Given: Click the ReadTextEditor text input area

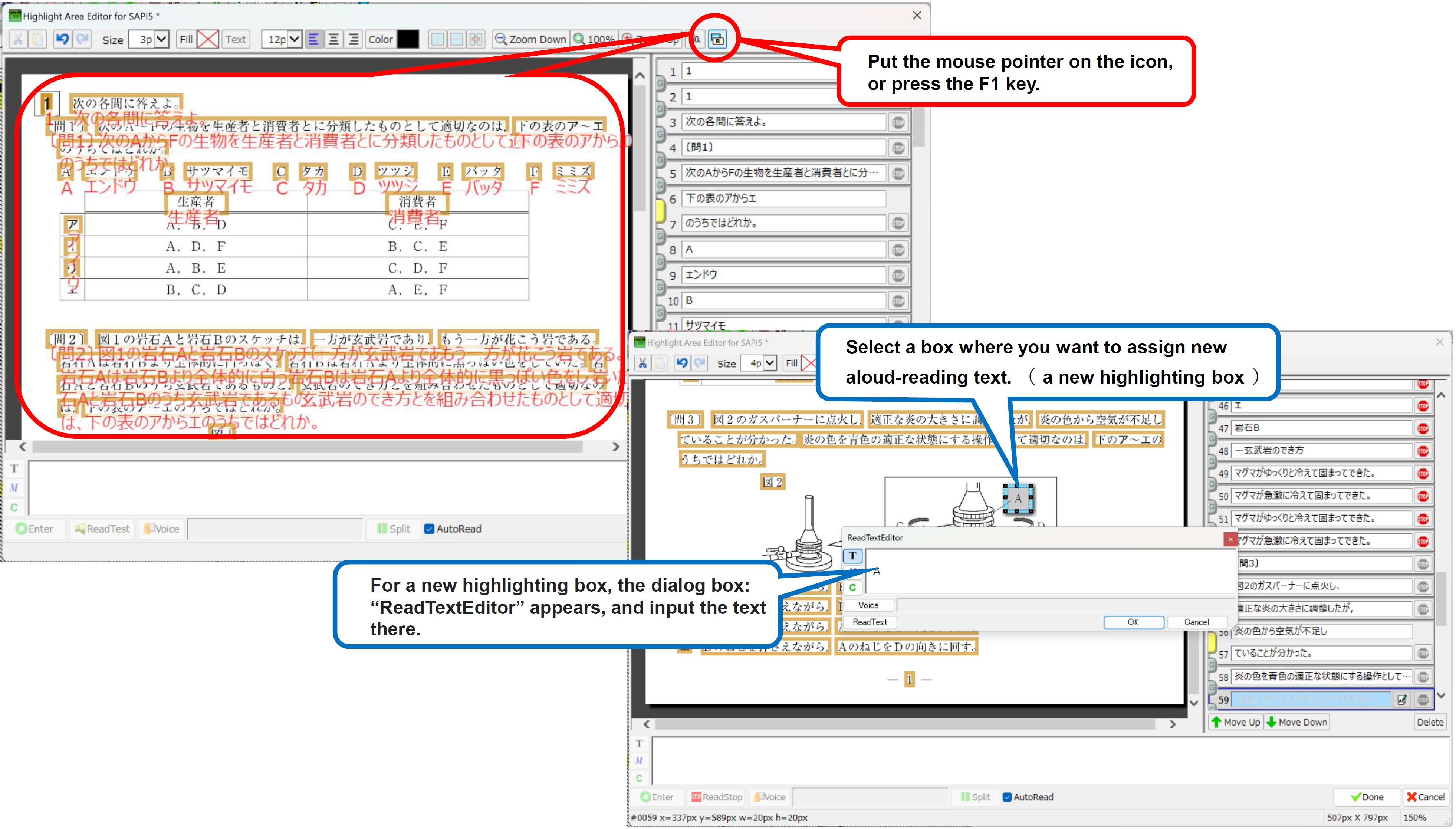Looking at the screenshot, I should (1051, 571).
